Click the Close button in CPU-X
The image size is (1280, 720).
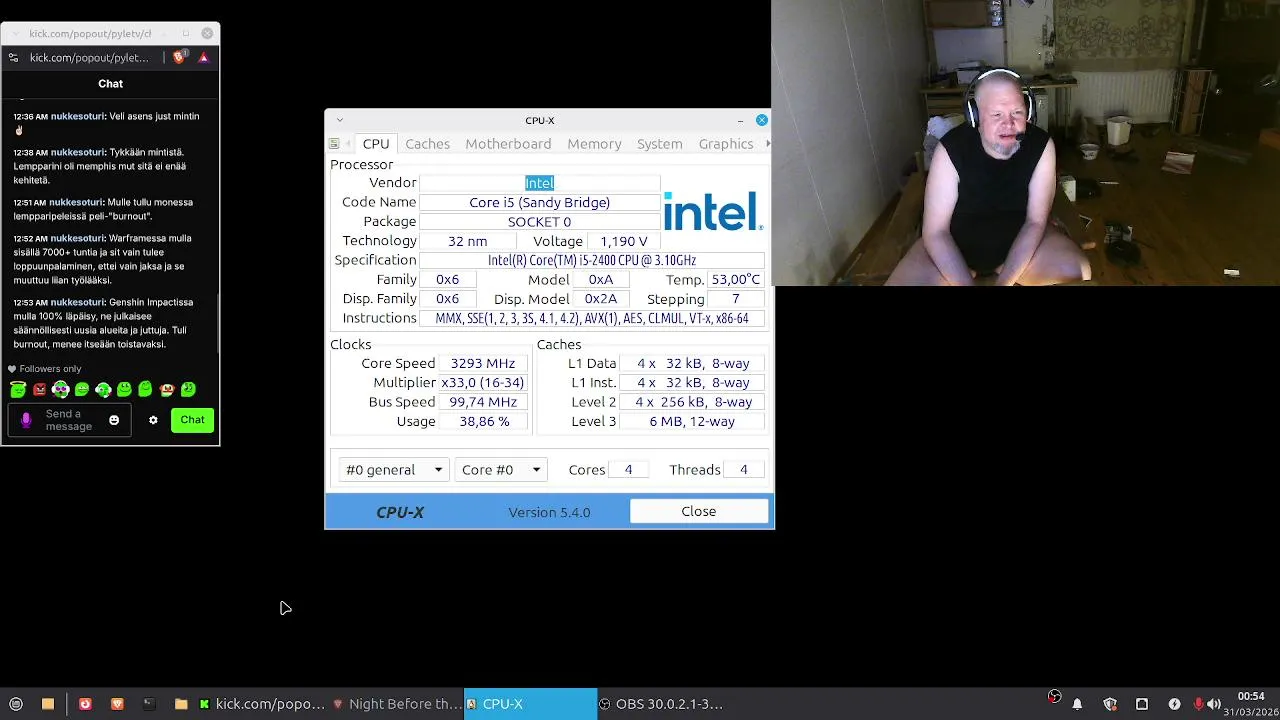[x=699, y=512]
